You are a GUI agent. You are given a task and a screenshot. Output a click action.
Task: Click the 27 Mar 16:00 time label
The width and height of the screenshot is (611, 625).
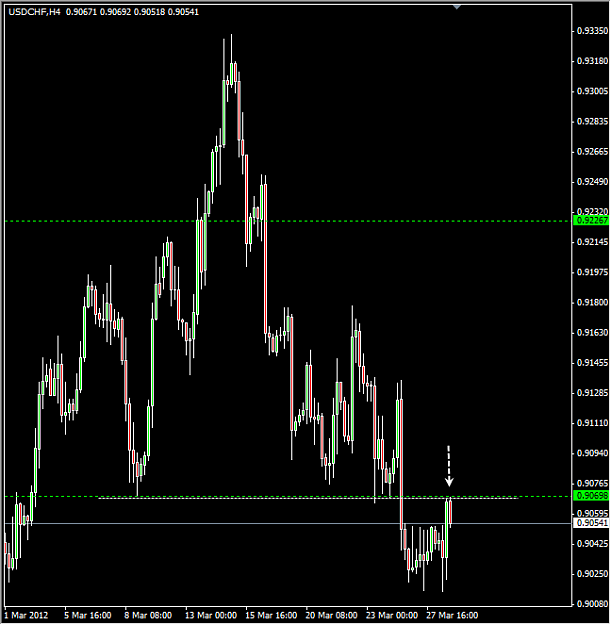tap(452, 615)
